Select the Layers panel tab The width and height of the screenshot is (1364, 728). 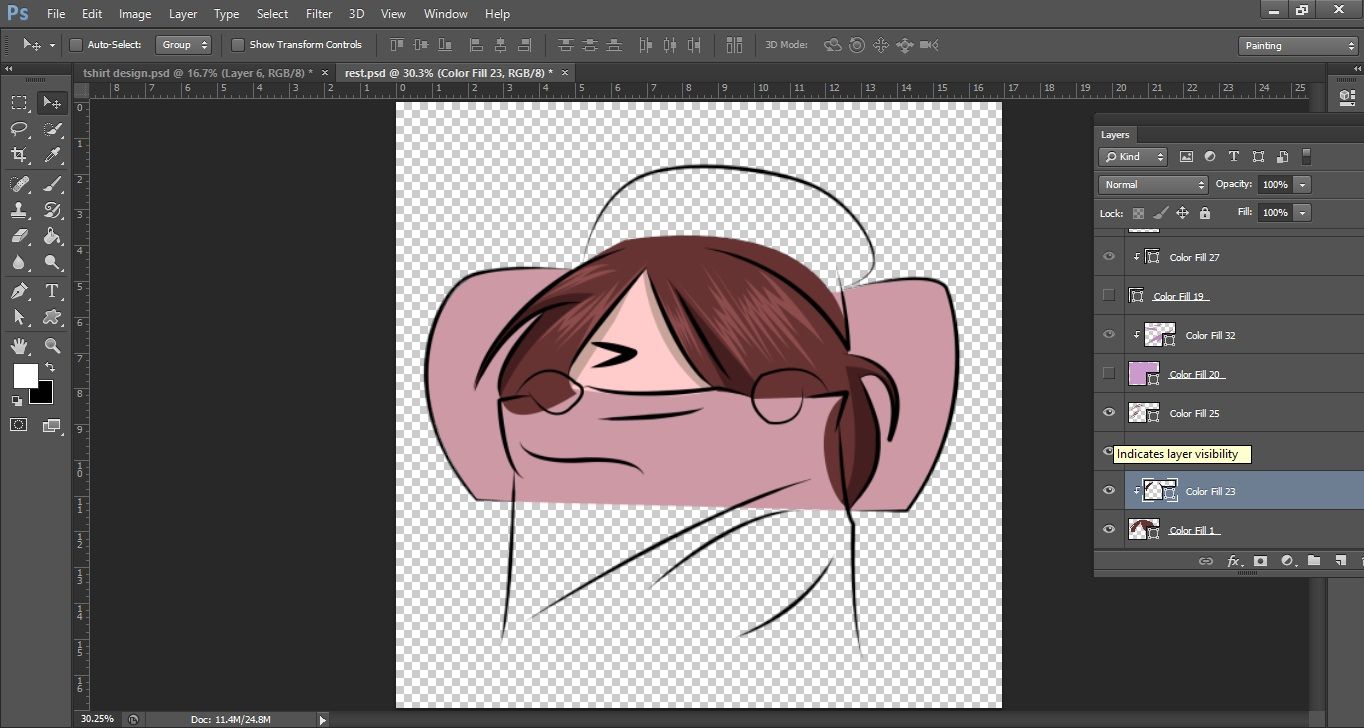1115,135
